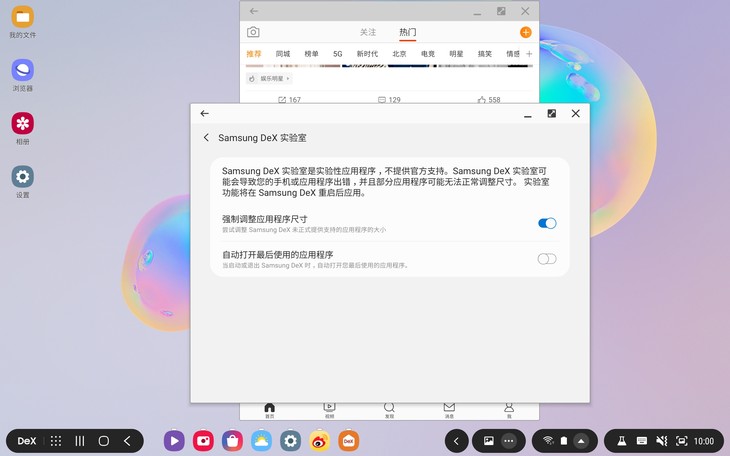The image size is (730, 456).
Task: Expand the 娱乐明星 topic tag in Weibo
Action: (269, 79)
